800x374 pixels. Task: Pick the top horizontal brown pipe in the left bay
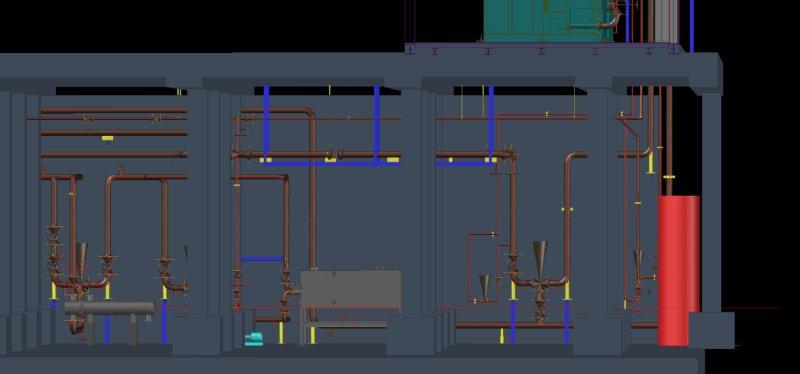[x=114, y=110]
